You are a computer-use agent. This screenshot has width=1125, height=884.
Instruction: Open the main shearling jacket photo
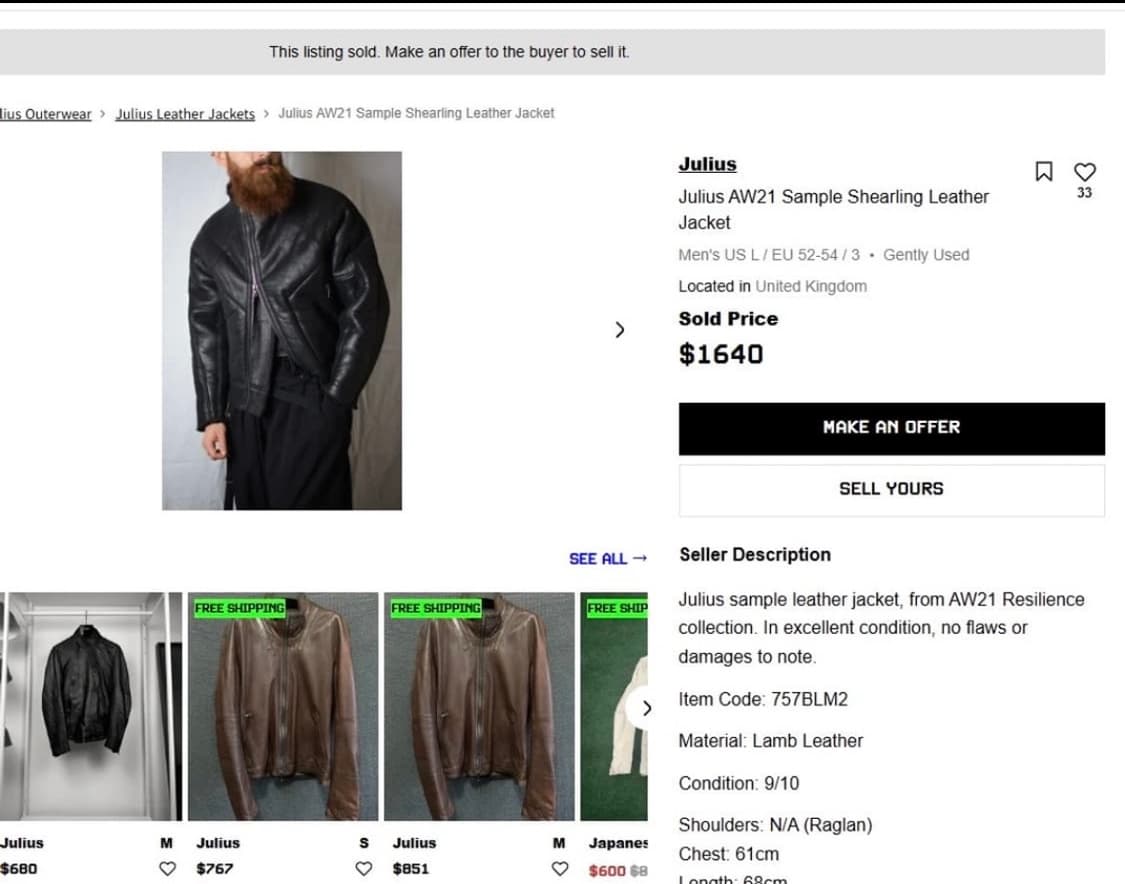(x=282, y=330)
